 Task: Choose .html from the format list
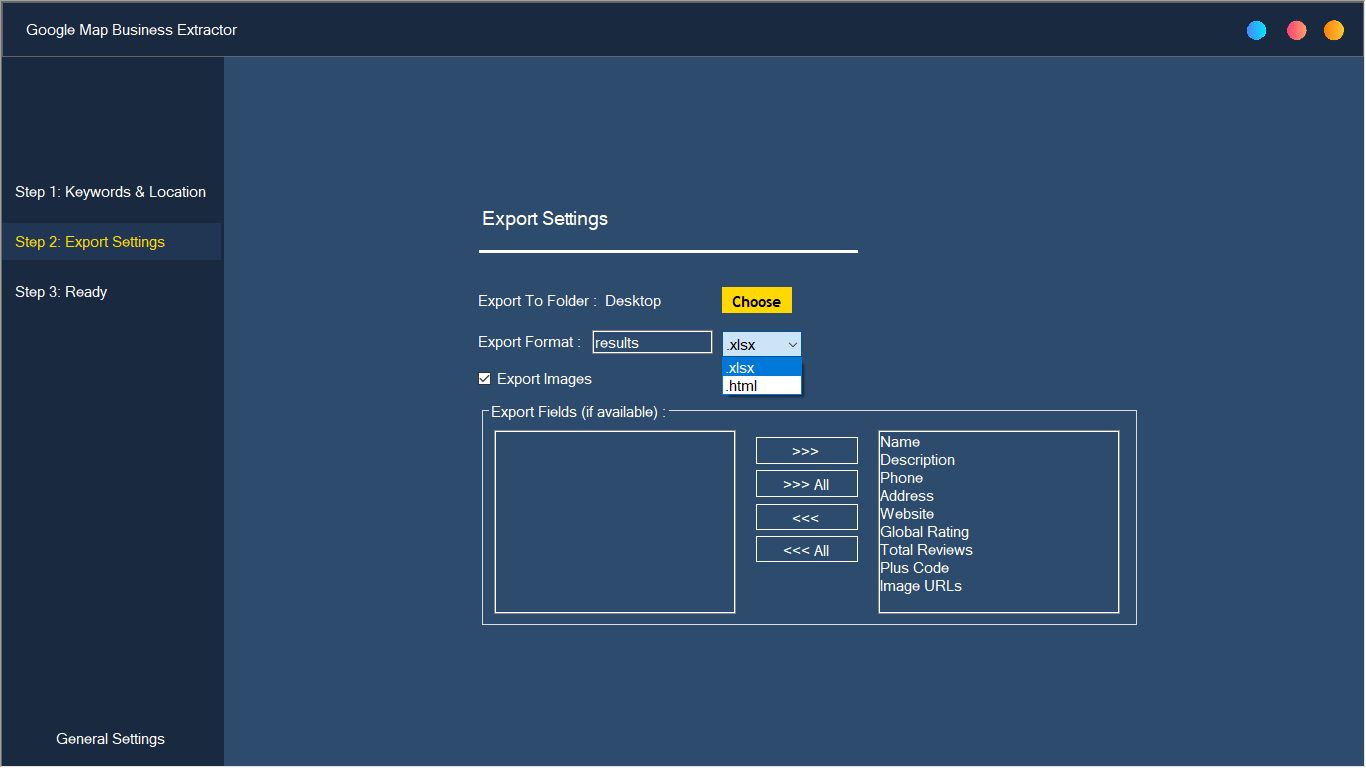761,386
